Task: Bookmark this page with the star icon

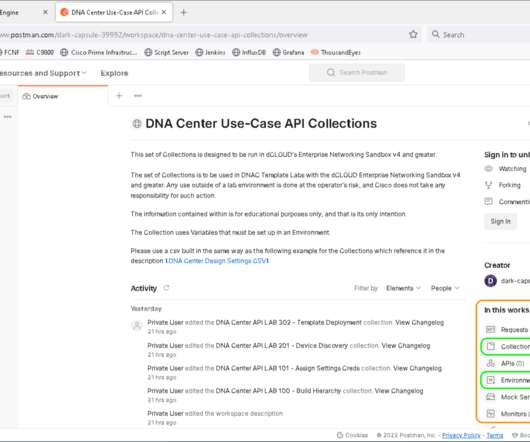Action: coord(413,34)
